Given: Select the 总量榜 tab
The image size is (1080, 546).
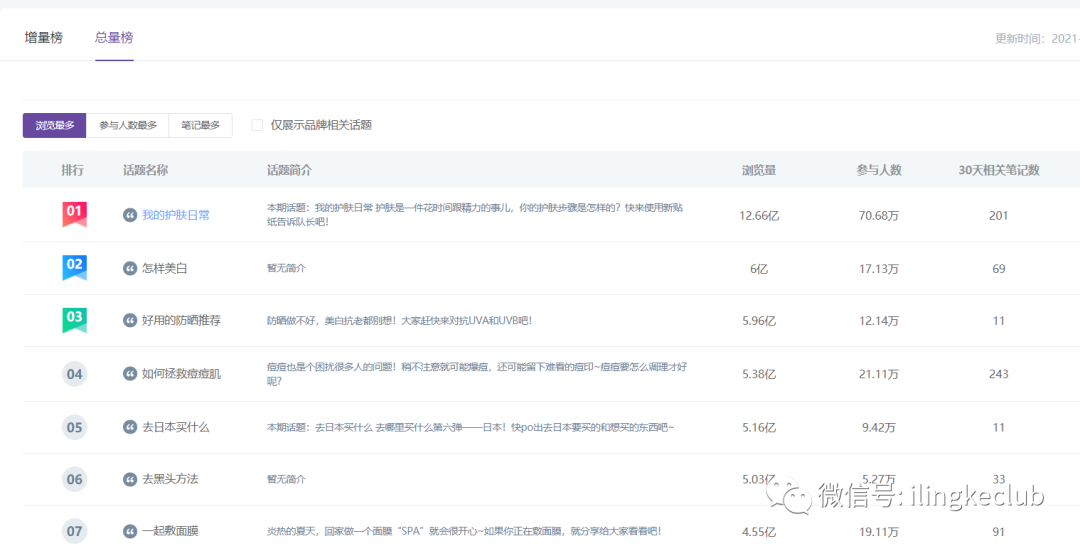Looking at the screenshot, I should 114,38.
